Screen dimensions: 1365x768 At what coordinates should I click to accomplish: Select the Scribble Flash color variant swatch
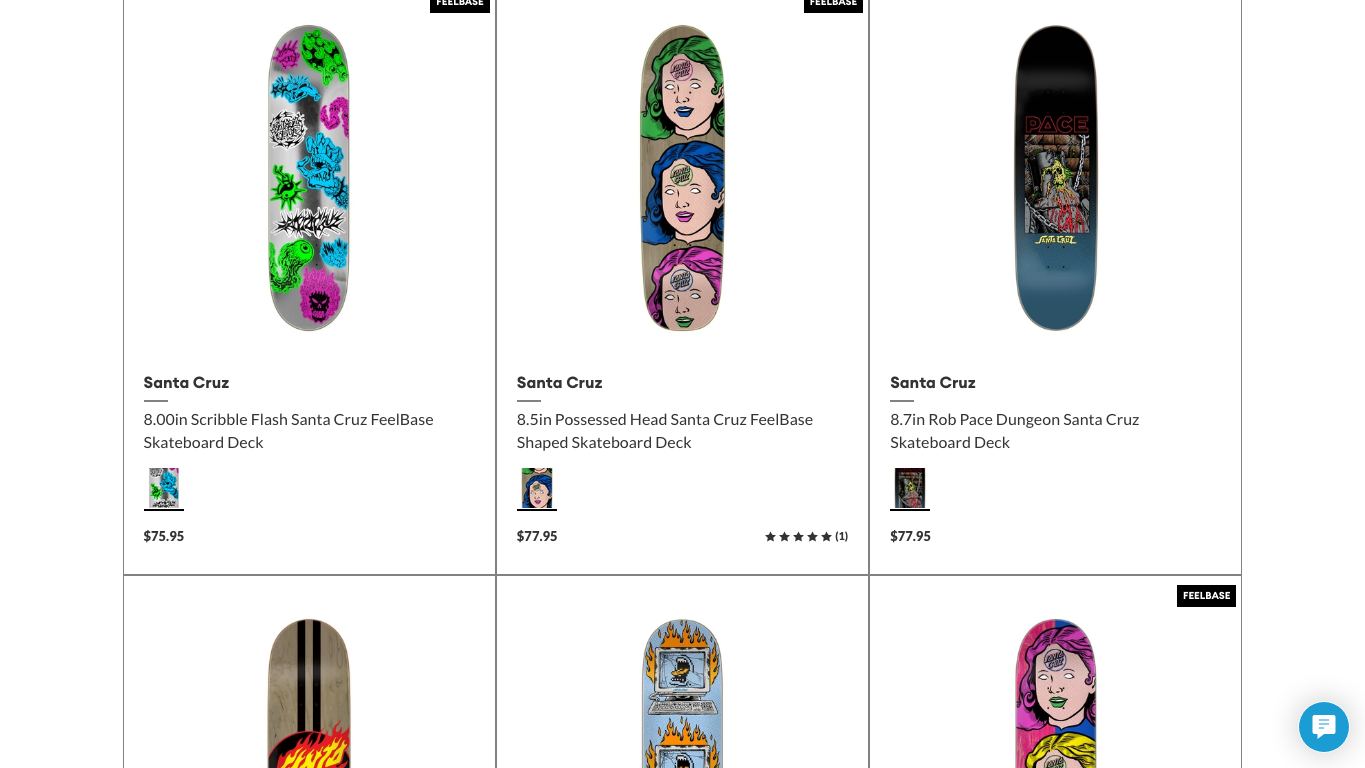[163, 488]
